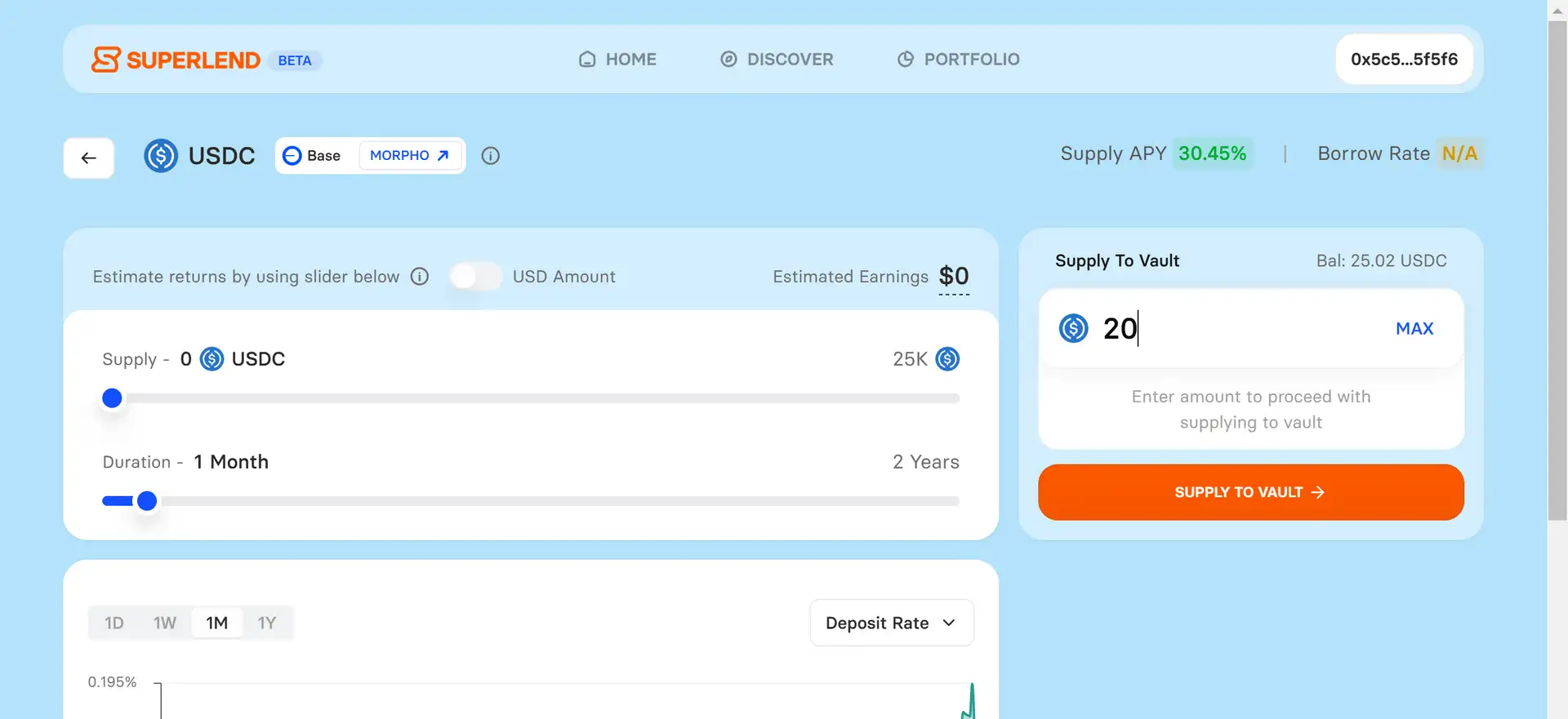Click the MAX amount button

tap(1414, 328)
